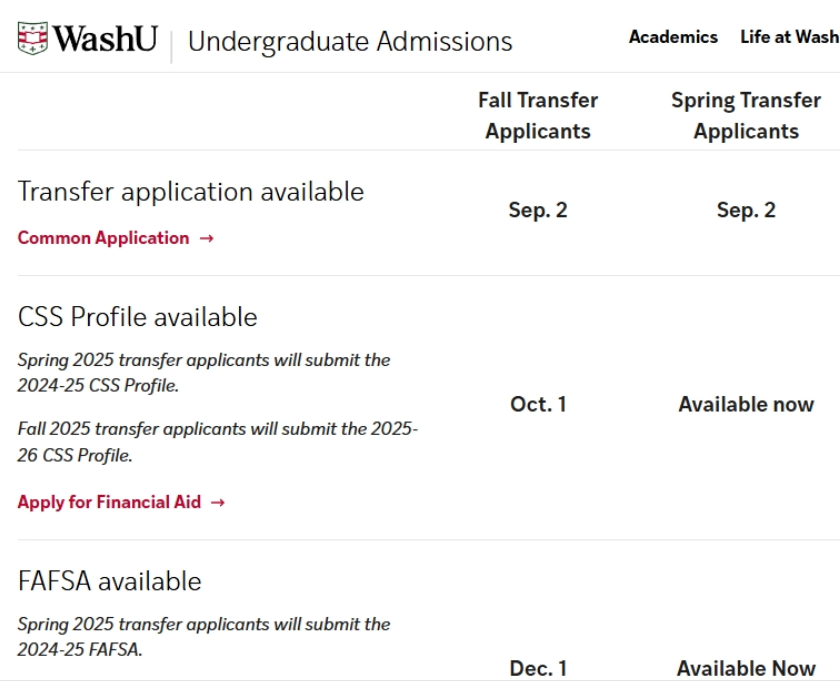
Task: Select the Spring Transfer Applicants column header
Action: pos(746,116)
